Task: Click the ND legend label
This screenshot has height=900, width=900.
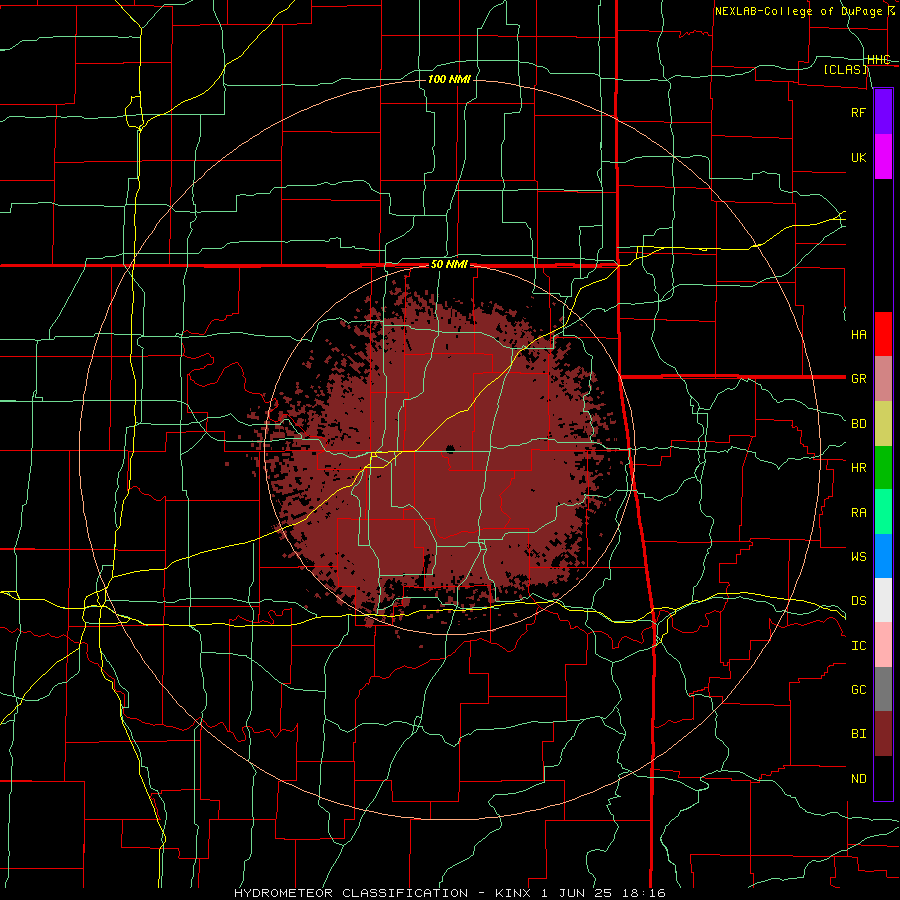Action: coord(859,779)
